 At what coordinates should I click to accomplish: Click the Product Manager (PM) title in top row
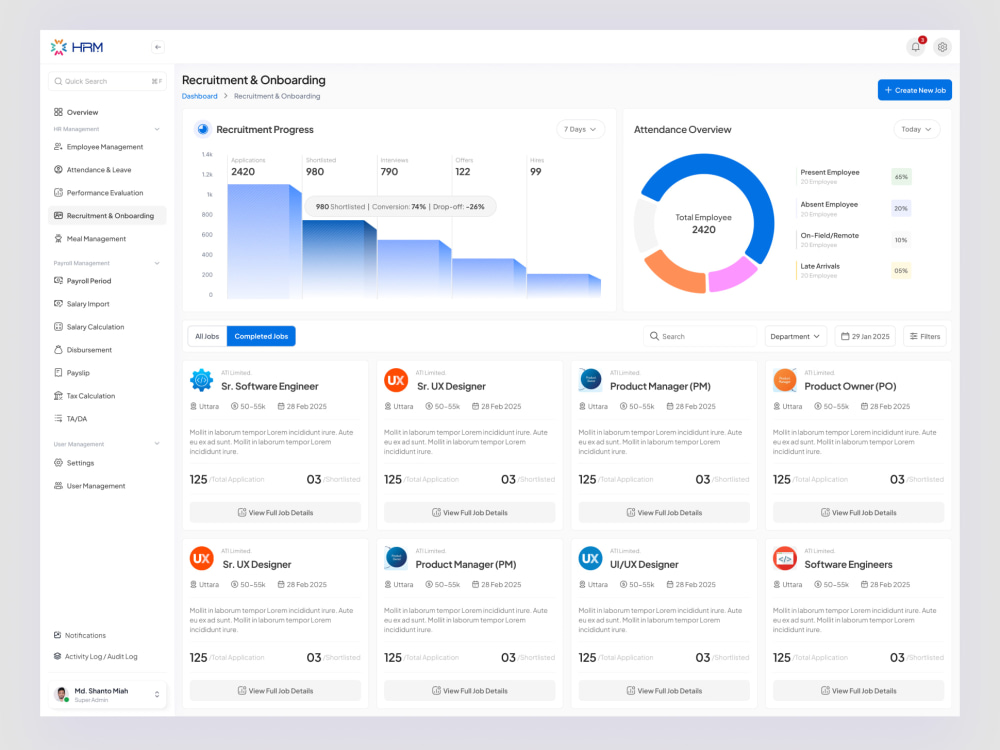coord(660,386)
